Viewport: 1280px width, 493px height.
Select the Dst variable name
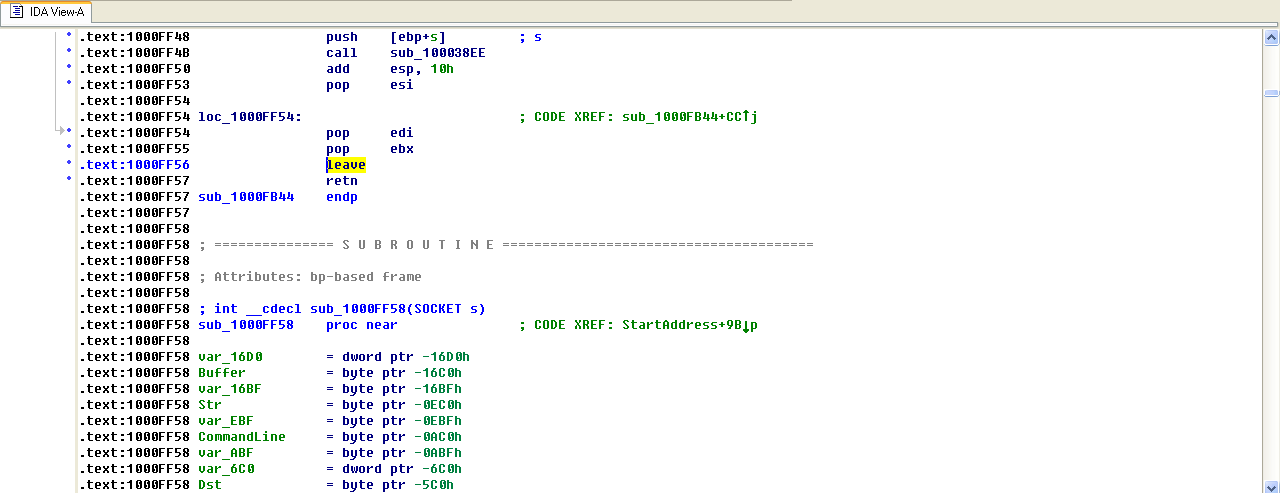(x=210, y=485)
